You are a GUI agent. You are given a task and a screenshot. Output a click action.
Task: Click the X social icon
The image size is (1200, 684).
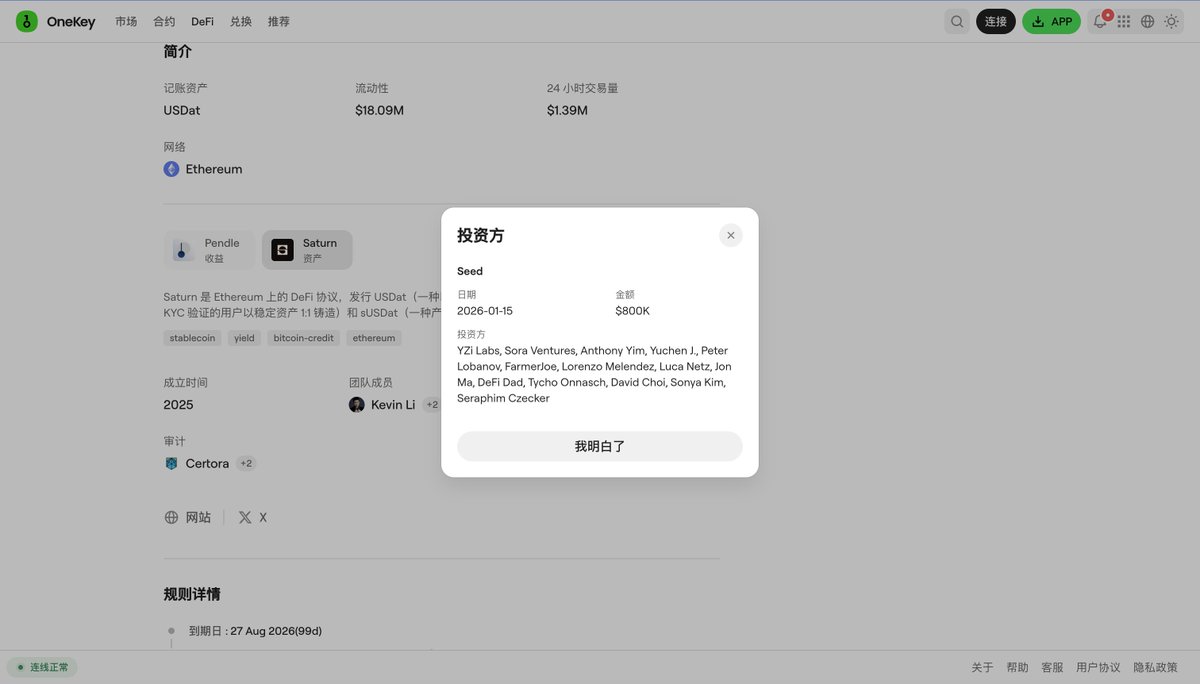click(x=245, y=517)
